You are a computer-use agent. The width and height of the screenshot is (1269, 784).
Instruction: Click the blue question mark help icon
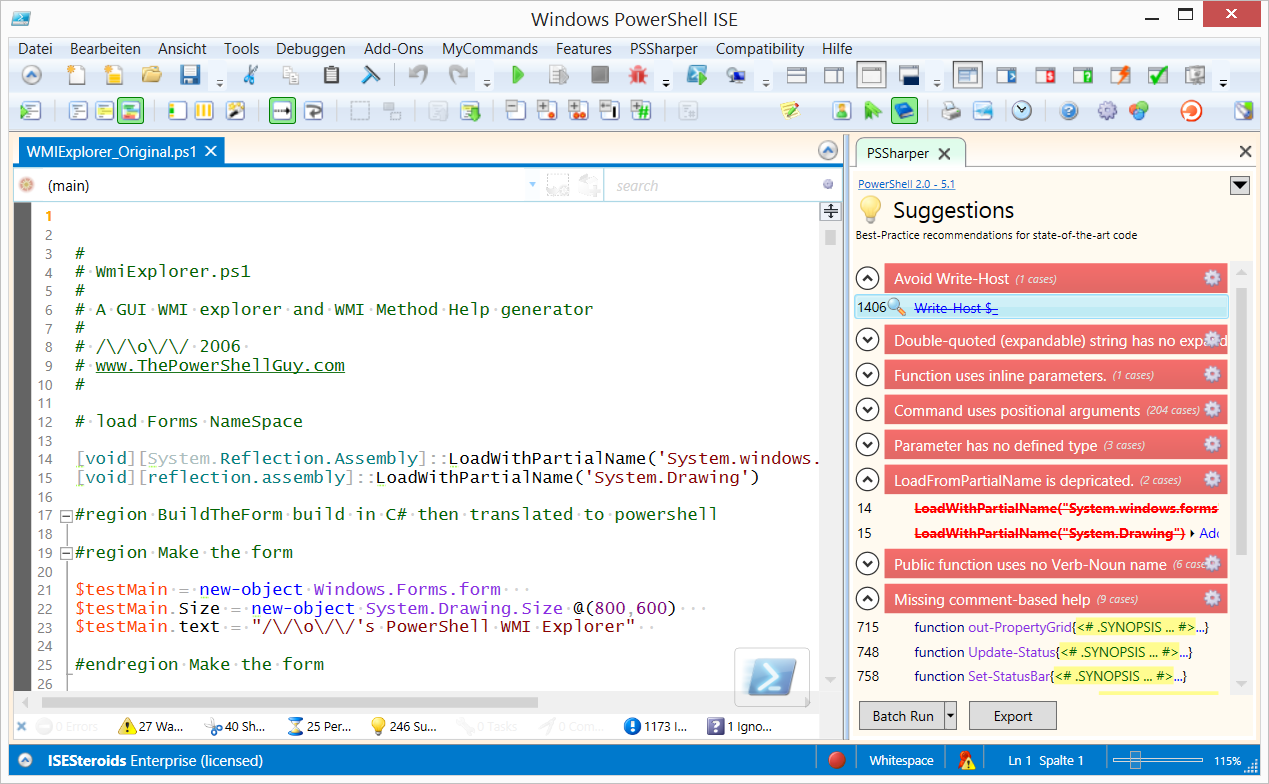pos(1069,111)
